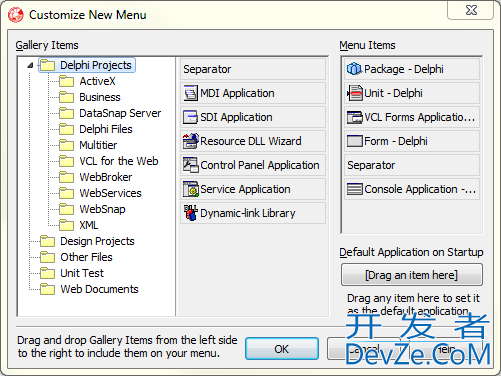501x376 pixels.
Task: Click the Dynamic-link Library DLL icon
Action: (191, 213)
